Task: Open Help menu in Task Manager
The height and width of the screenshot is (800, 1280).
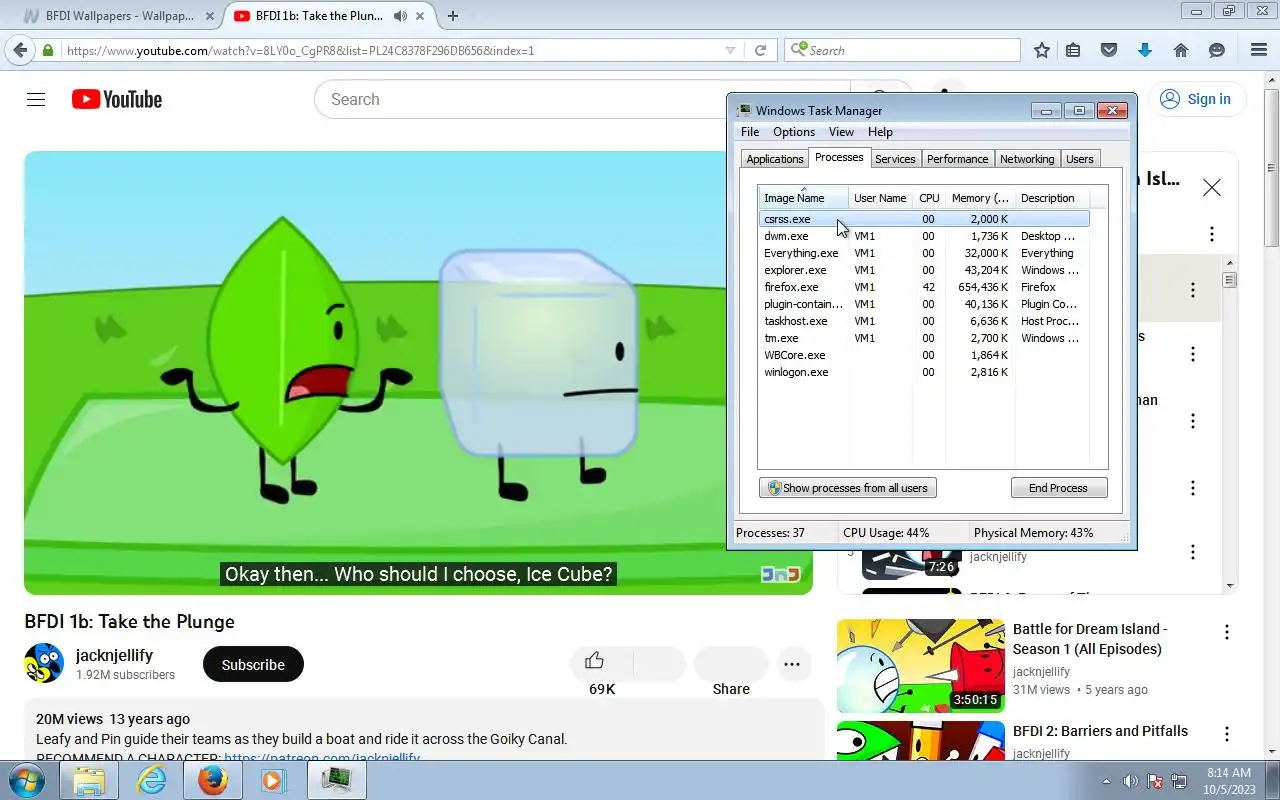Action: pyautogui.click(x=880, y=132)
